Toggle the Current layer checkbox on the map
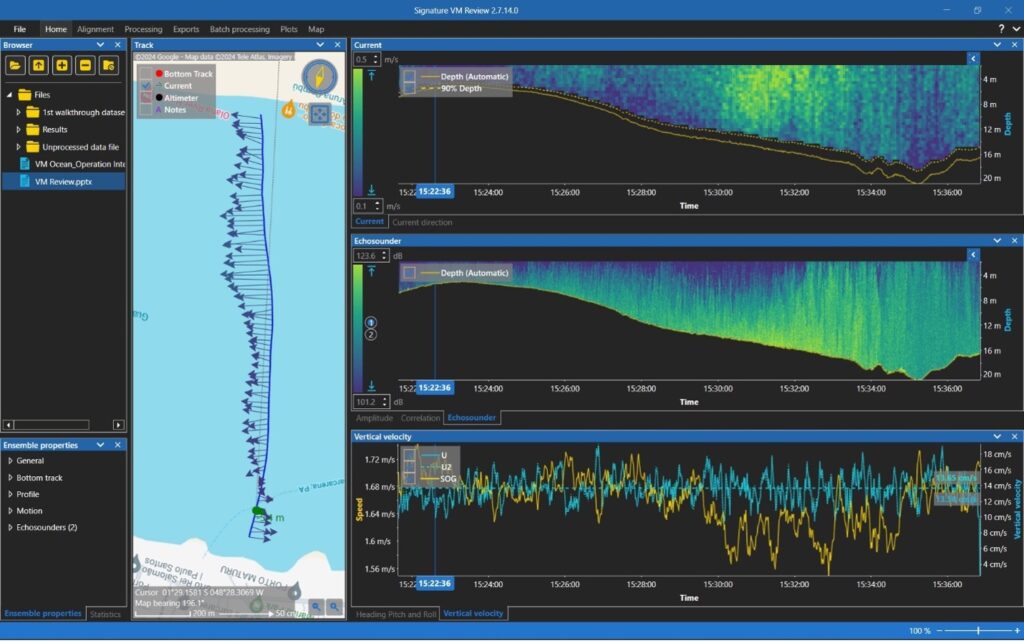This screenshot has height=643, width=1024. [x=146, y=85]
